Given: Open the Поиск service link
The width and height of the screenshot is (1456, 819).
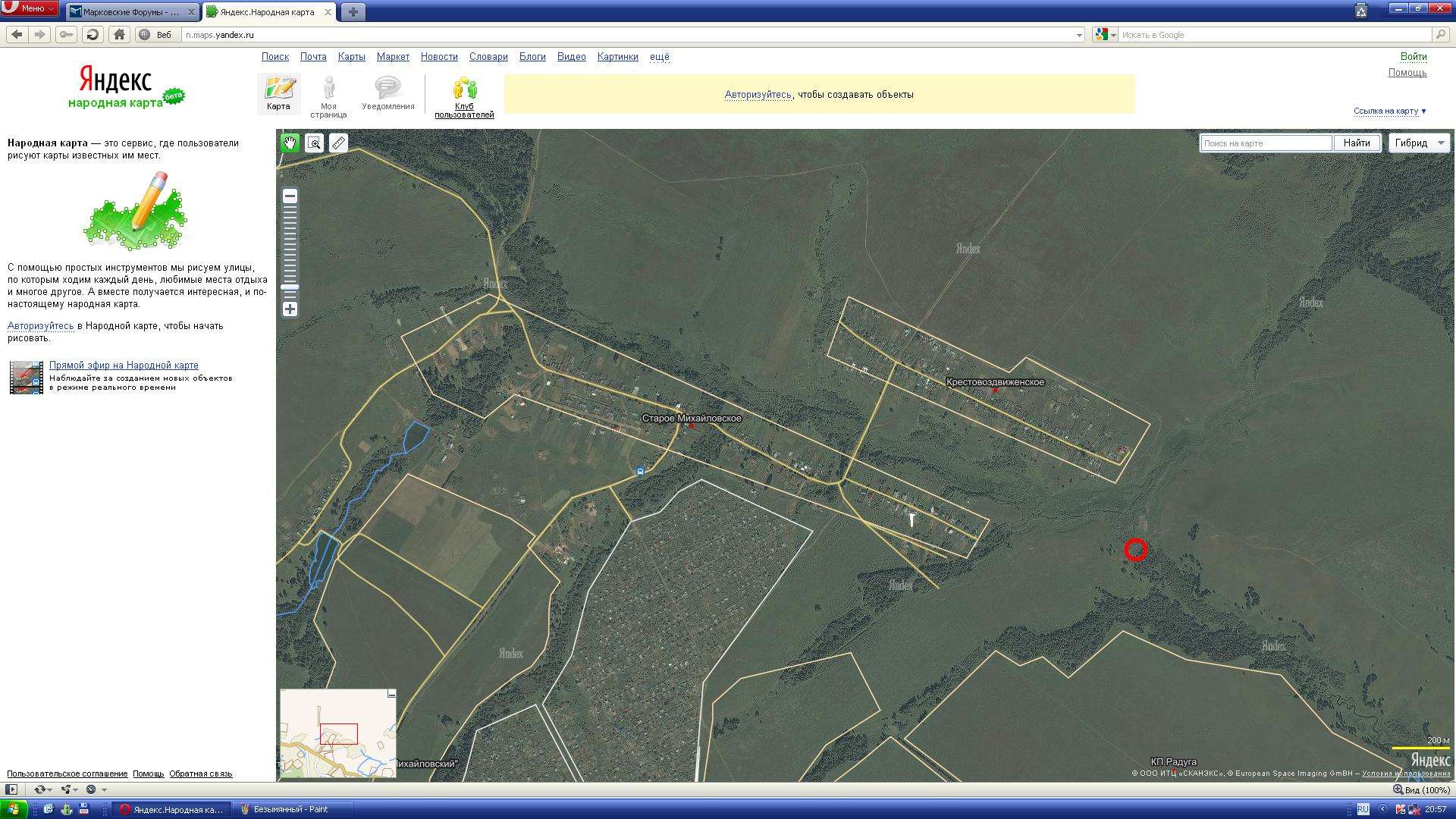Looking at the screenshot, I should (275, 57).
